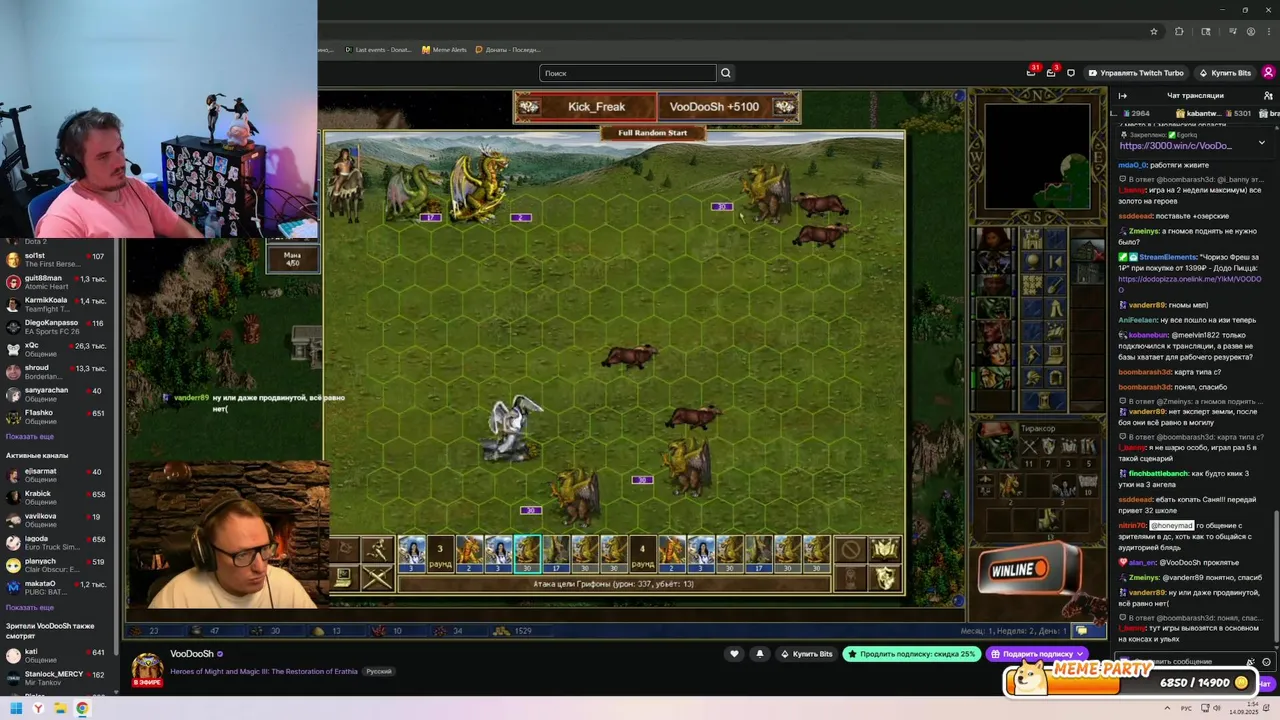Click the Twitch search magnifier button
The image size is (1280, 720).
tap(726, 73)
